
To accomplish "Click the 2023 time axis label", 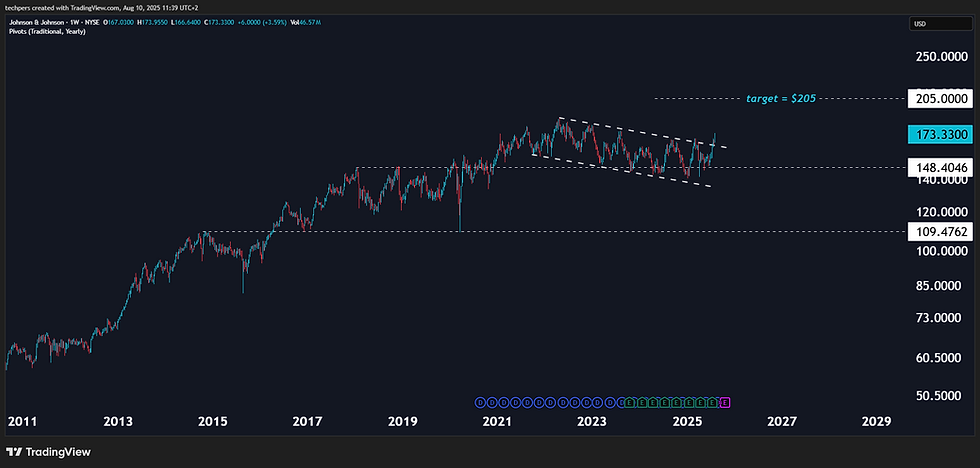I will pos(592,422).
